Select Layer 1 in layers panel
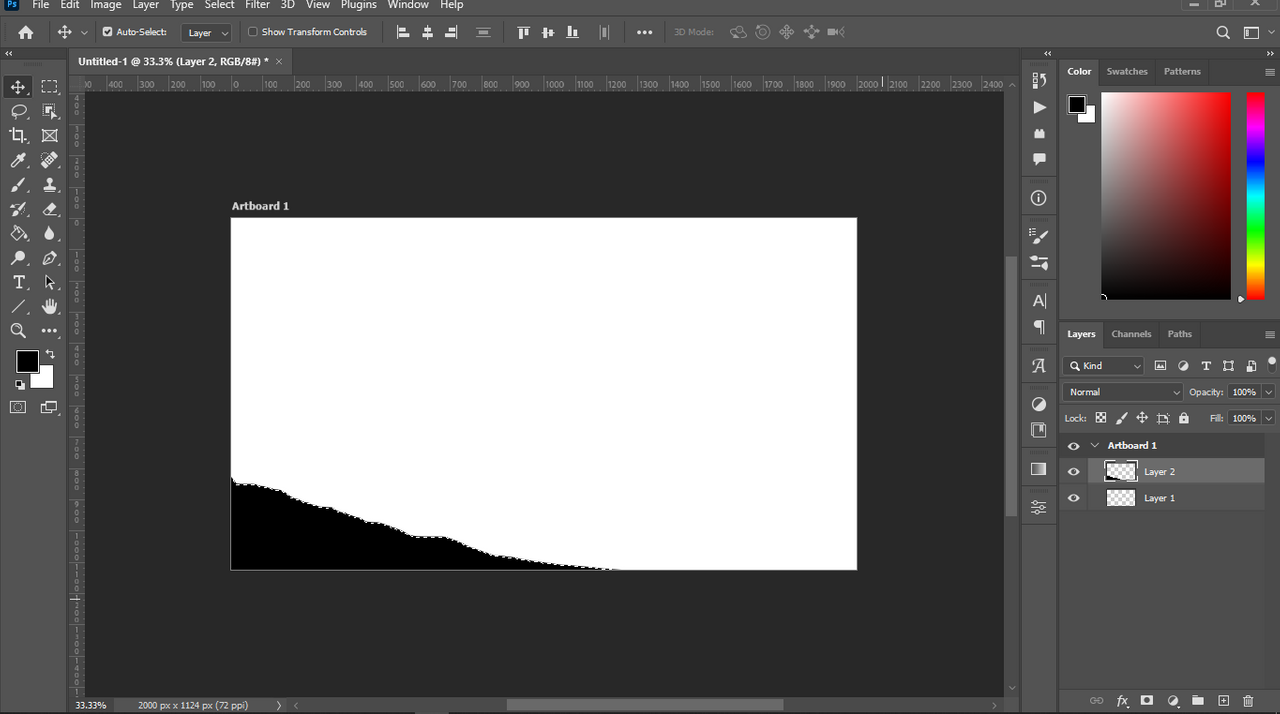Screen dimensions: 1280x714 tap(1159, 498)
